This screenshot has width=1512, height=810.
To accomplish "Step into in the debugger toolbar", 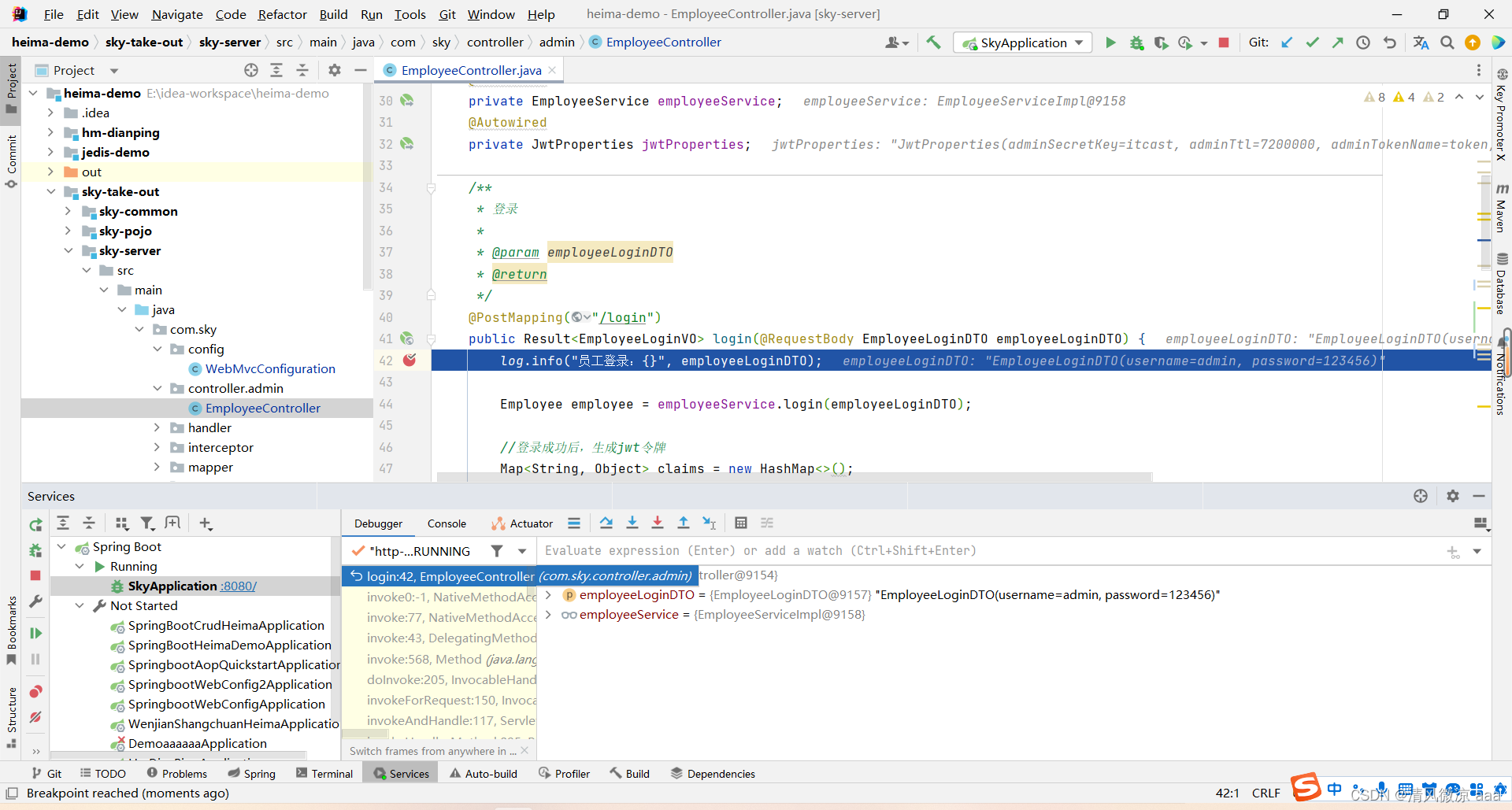I will click(632, 523).
